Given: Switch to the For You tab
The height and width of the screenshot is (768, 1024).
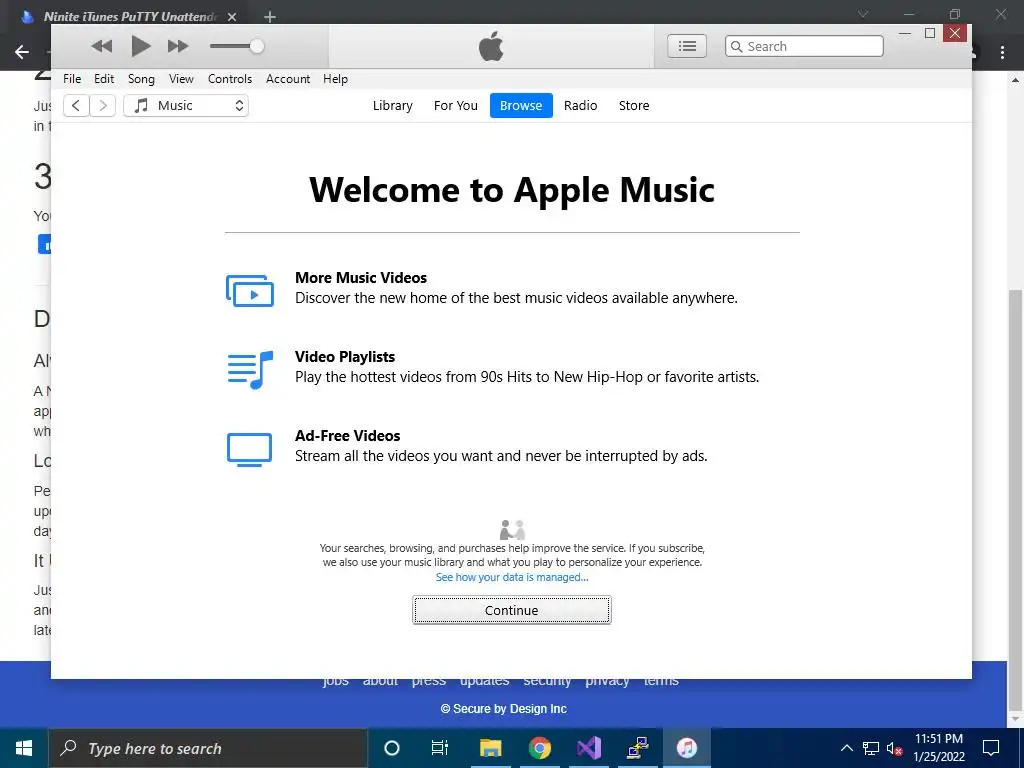Looking at the screenshot, I should pyautogui.click(x=456, y=106).
